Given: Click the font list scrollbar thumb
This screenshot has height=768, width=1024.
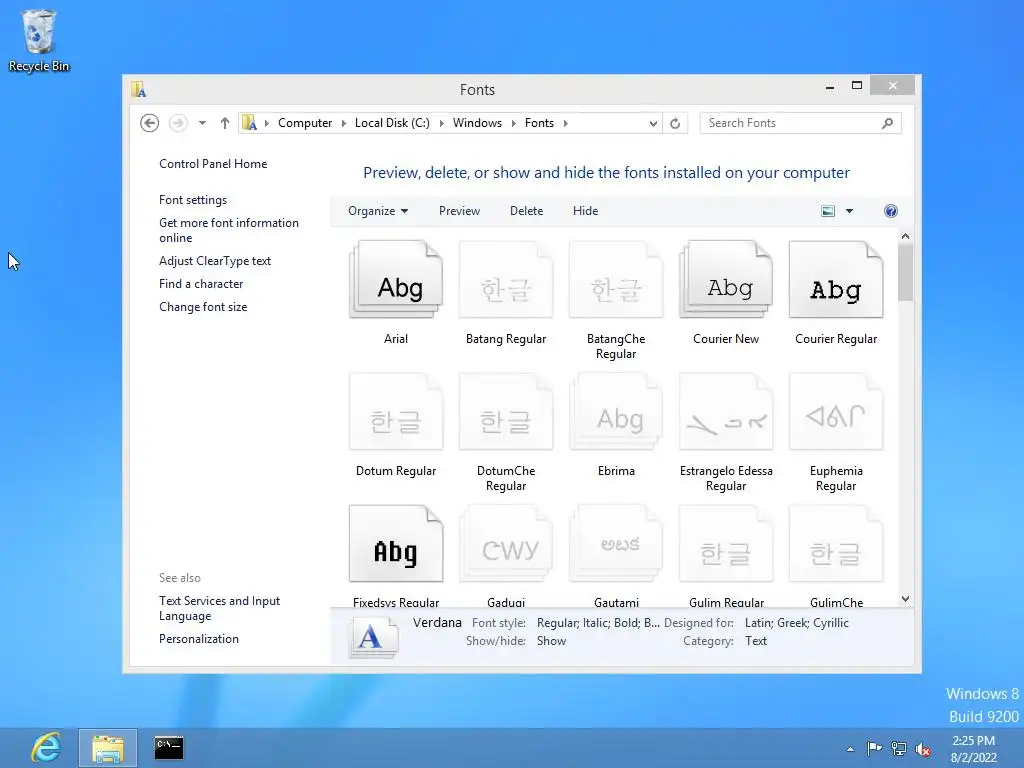Looking at the screenshot, I should [x=905, y=273].
